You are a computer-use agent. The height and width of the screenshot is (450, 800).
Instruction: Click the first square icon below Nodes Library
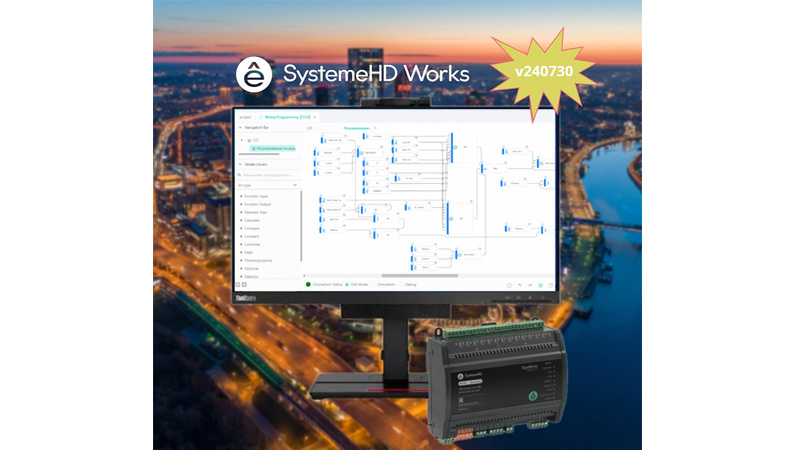pos(238,285)
